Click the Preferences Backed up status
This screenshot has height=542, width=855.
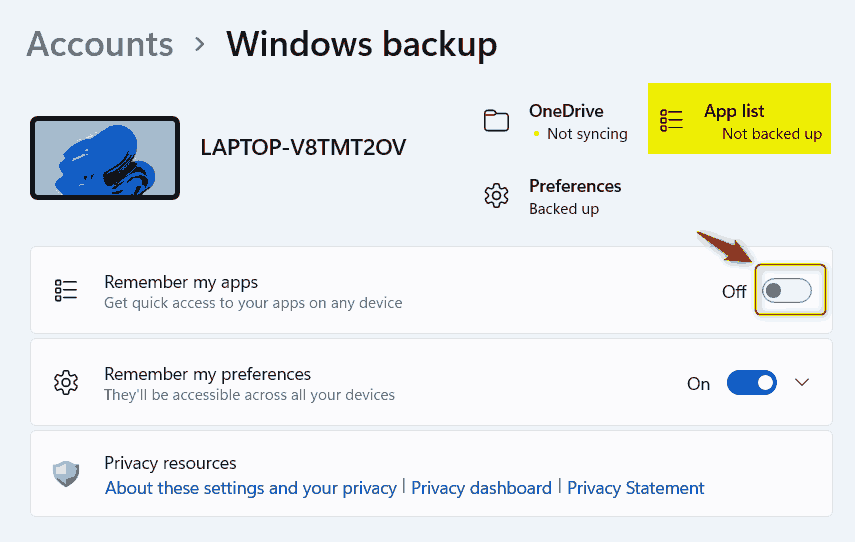pos(564,209)
